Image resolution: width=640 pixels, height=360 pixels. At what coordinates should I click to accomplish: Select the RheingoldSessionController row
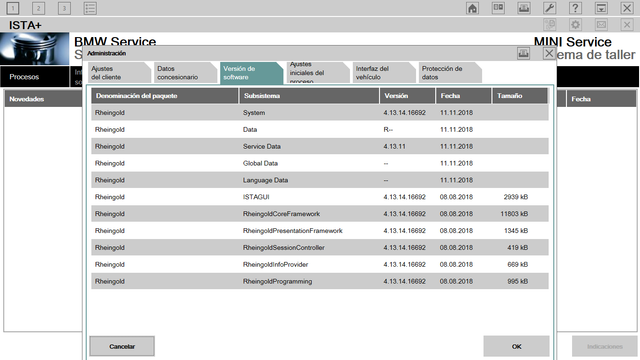320,247
